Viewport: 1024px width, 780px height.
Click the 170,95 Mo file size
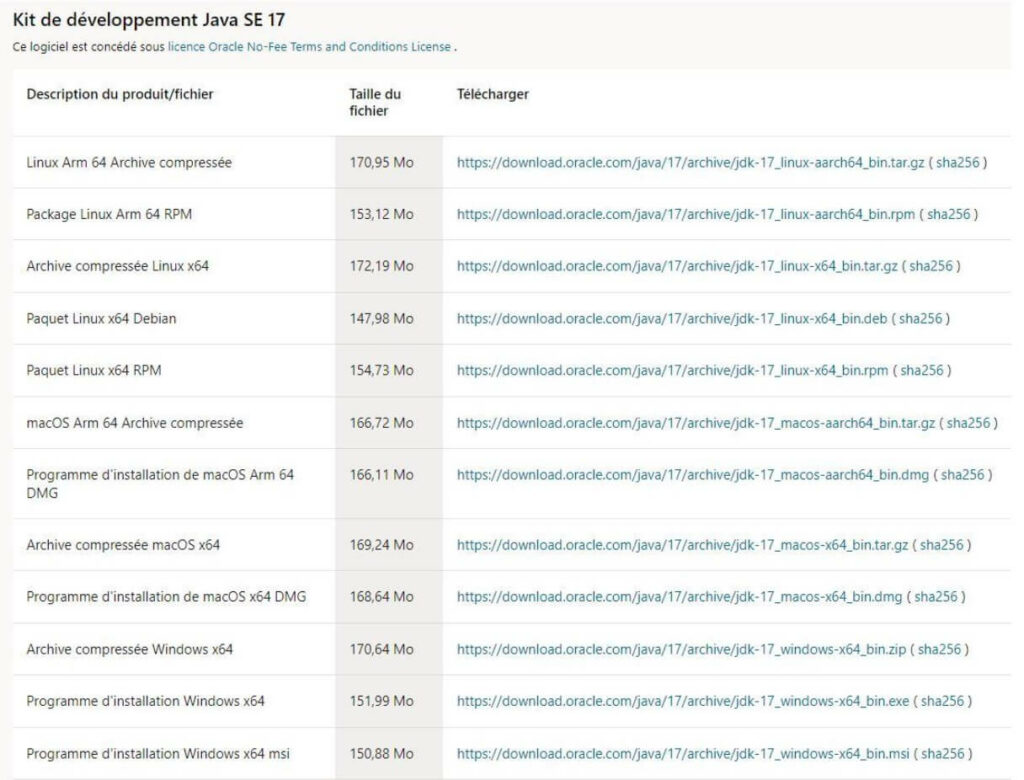(381, 163)
